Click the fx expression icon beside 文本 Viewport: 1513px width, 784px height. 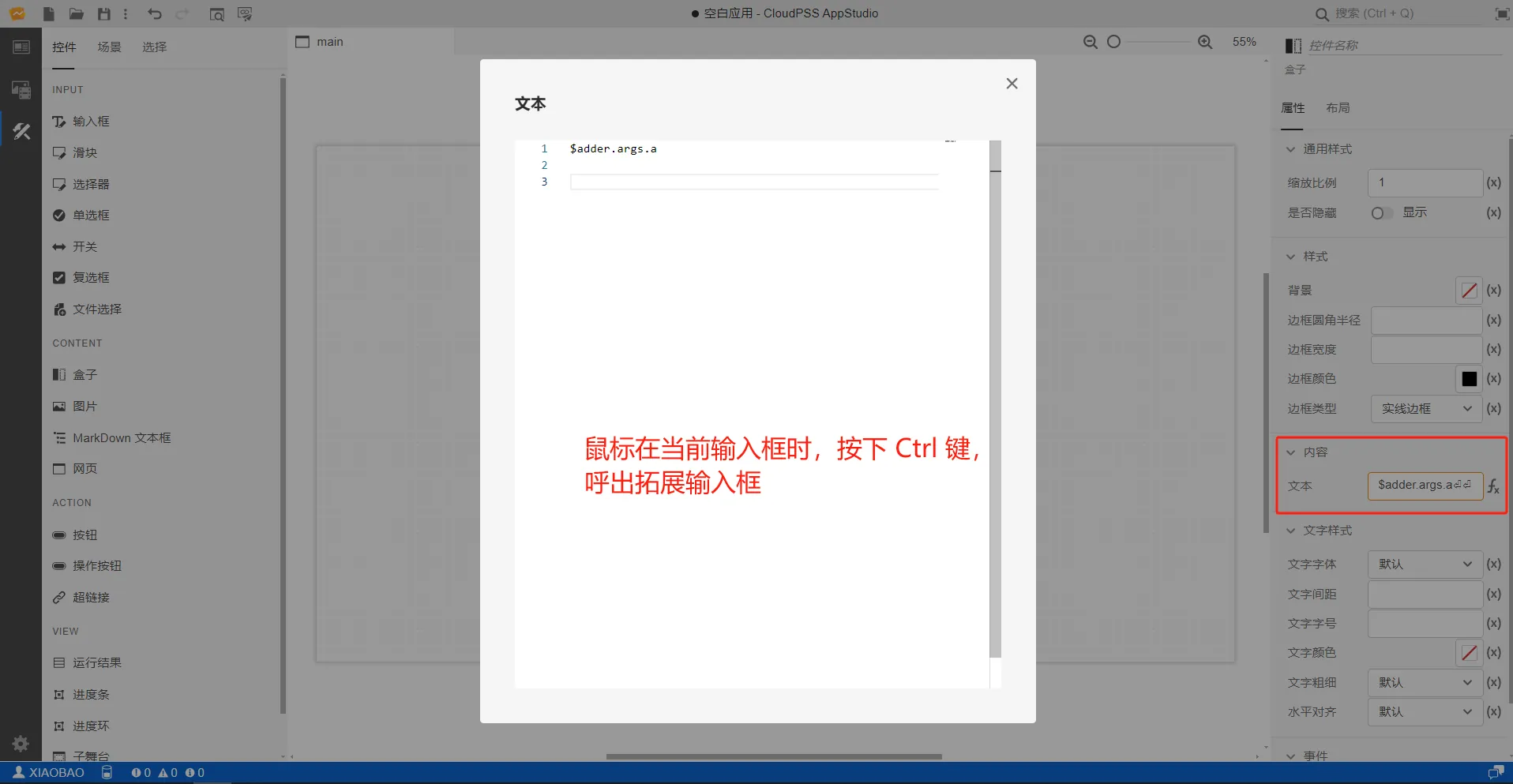pos(1493,486)
